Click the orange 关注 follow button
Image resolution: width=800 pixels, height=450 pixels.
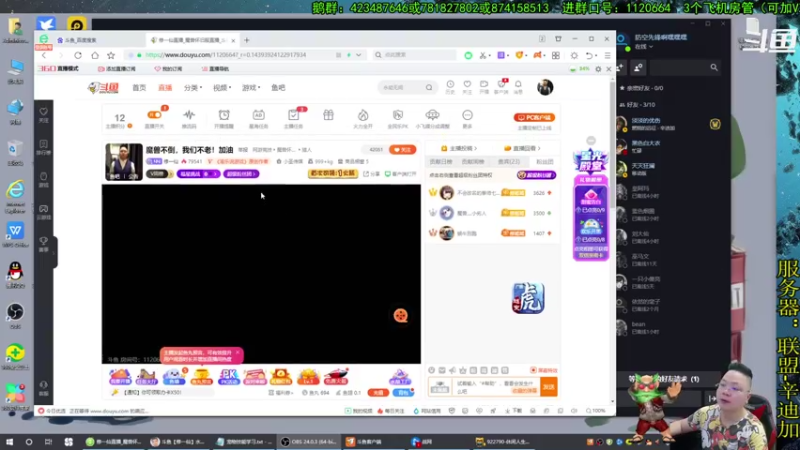(x=403, y=149)
